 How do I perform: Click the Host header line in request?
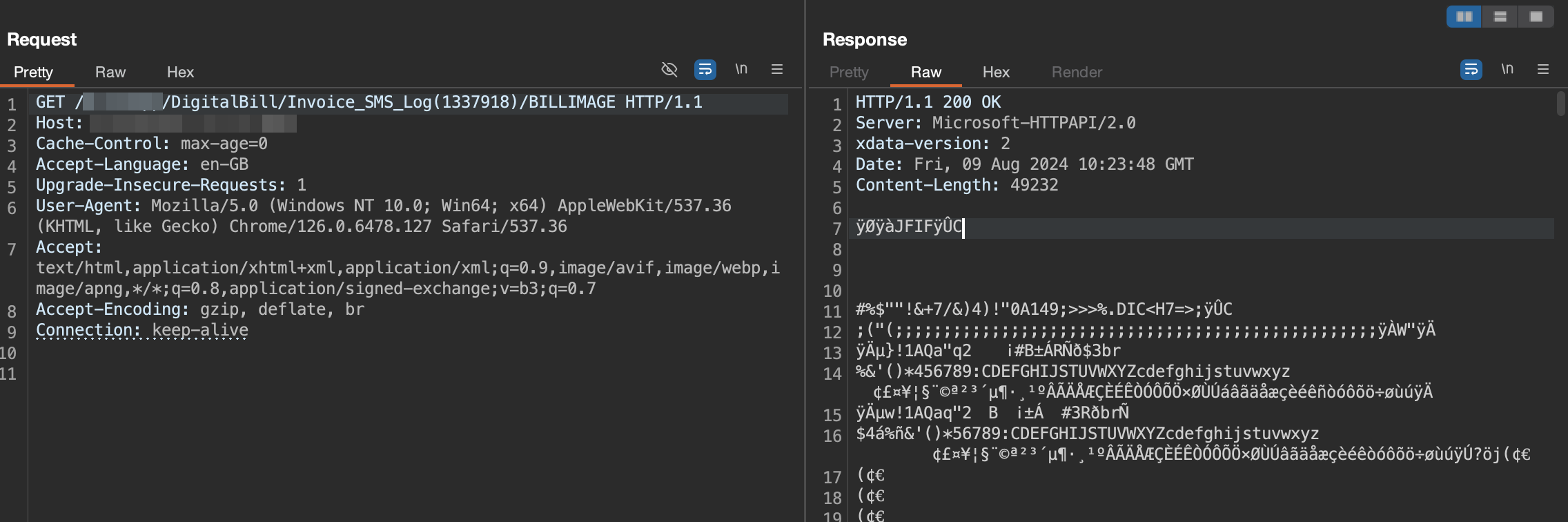pos(166,123)
